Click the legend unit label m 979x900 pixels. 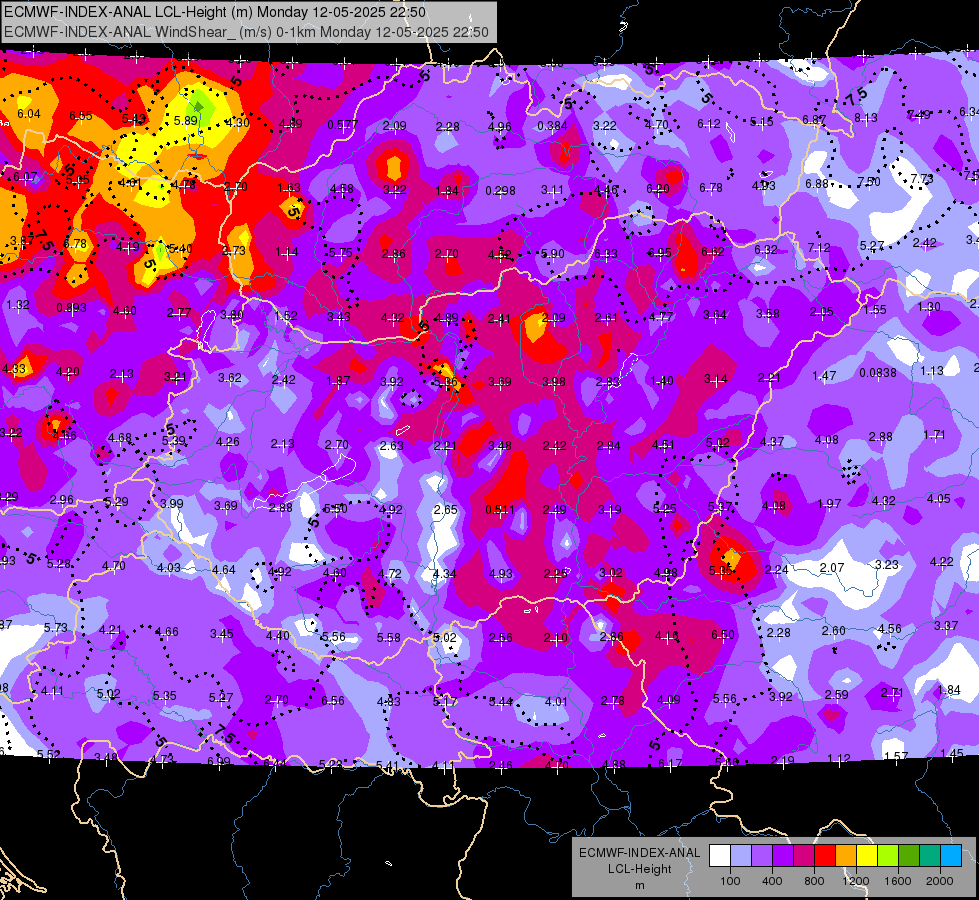point(639,885)
